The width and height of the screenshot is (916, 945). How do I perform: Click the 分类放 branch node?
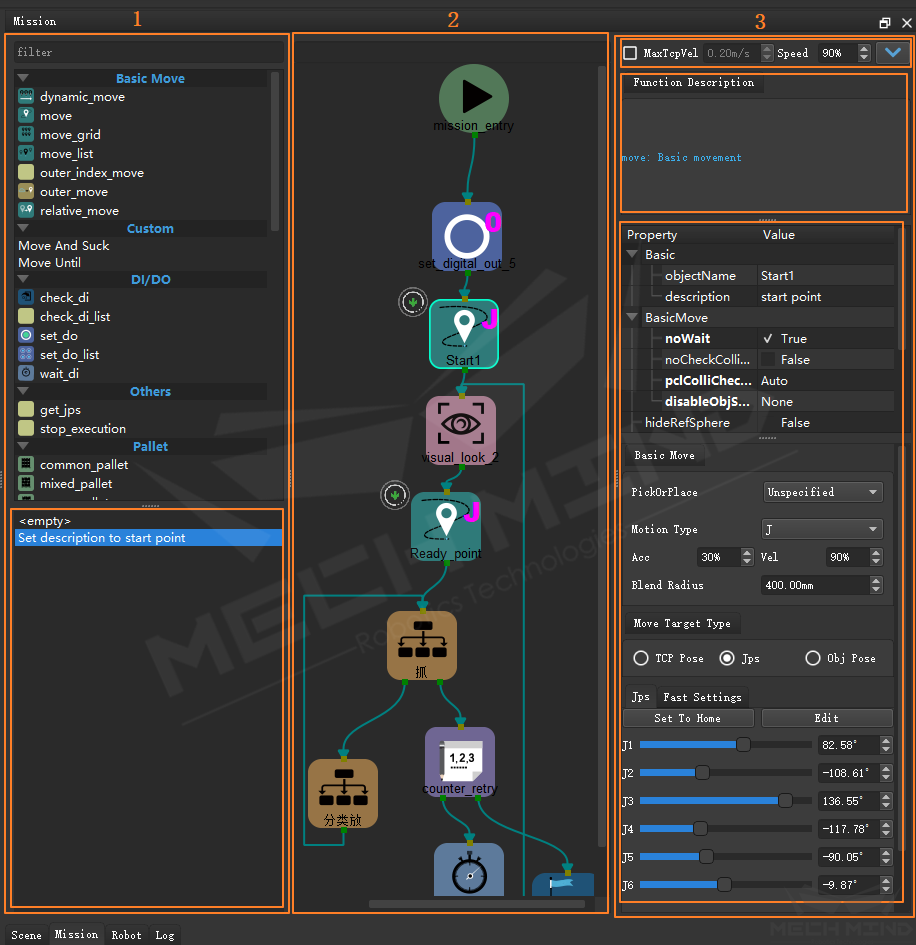coord(343,792)
